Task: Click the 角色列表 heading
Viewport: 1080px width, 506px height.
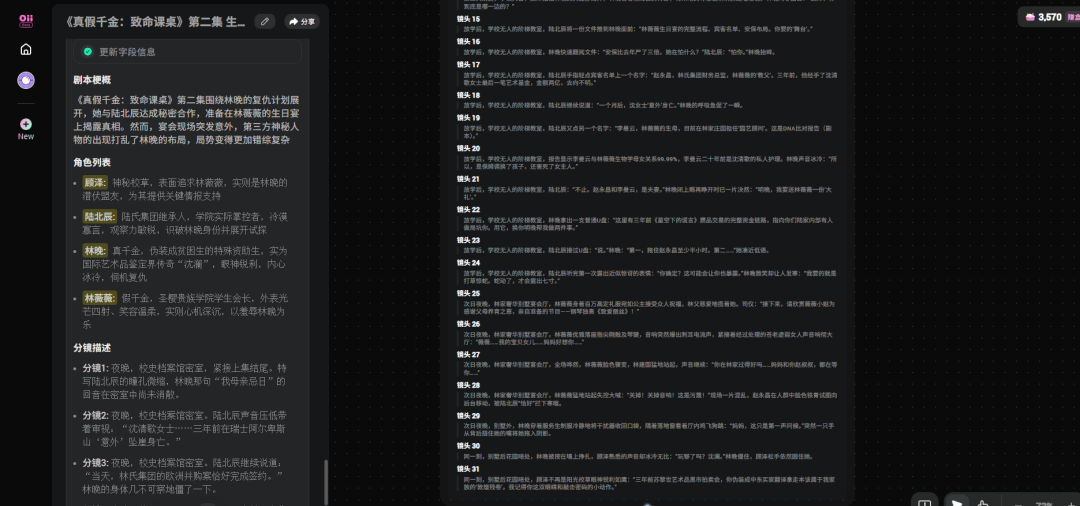Action: click(92, 162)
